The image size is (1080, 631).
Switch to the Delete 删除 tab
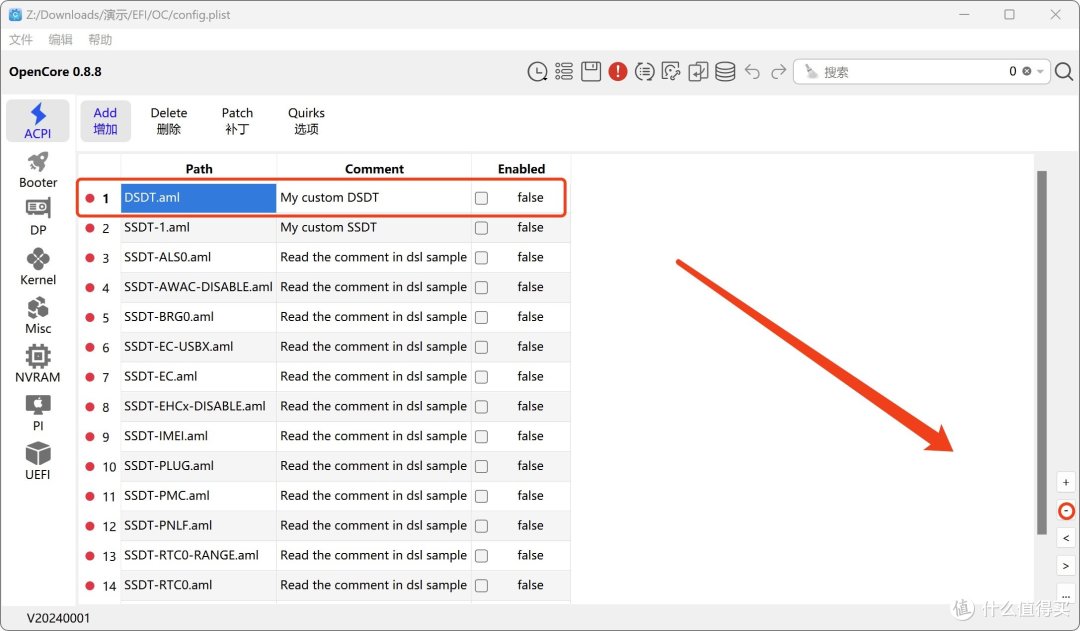pos(169,121)
